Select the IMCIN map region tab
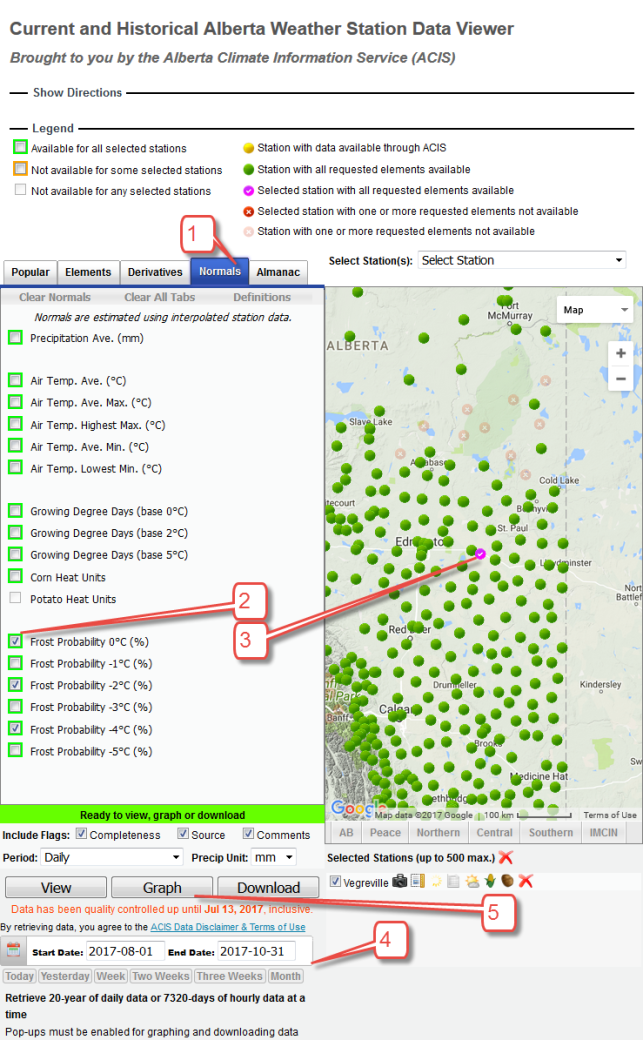This screenshot has width=643, height=1040. pos(603,832)
